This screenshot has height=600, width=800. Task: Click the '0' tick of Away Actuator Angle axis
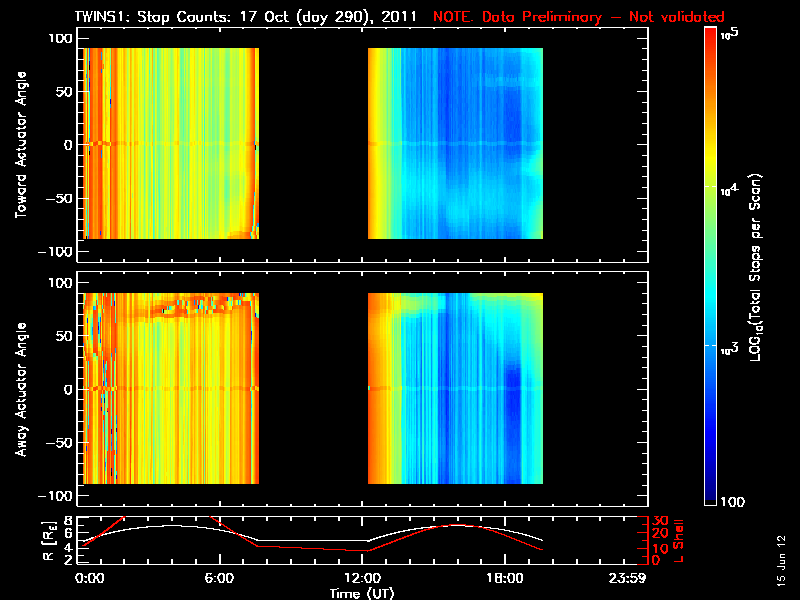(68, 389)
